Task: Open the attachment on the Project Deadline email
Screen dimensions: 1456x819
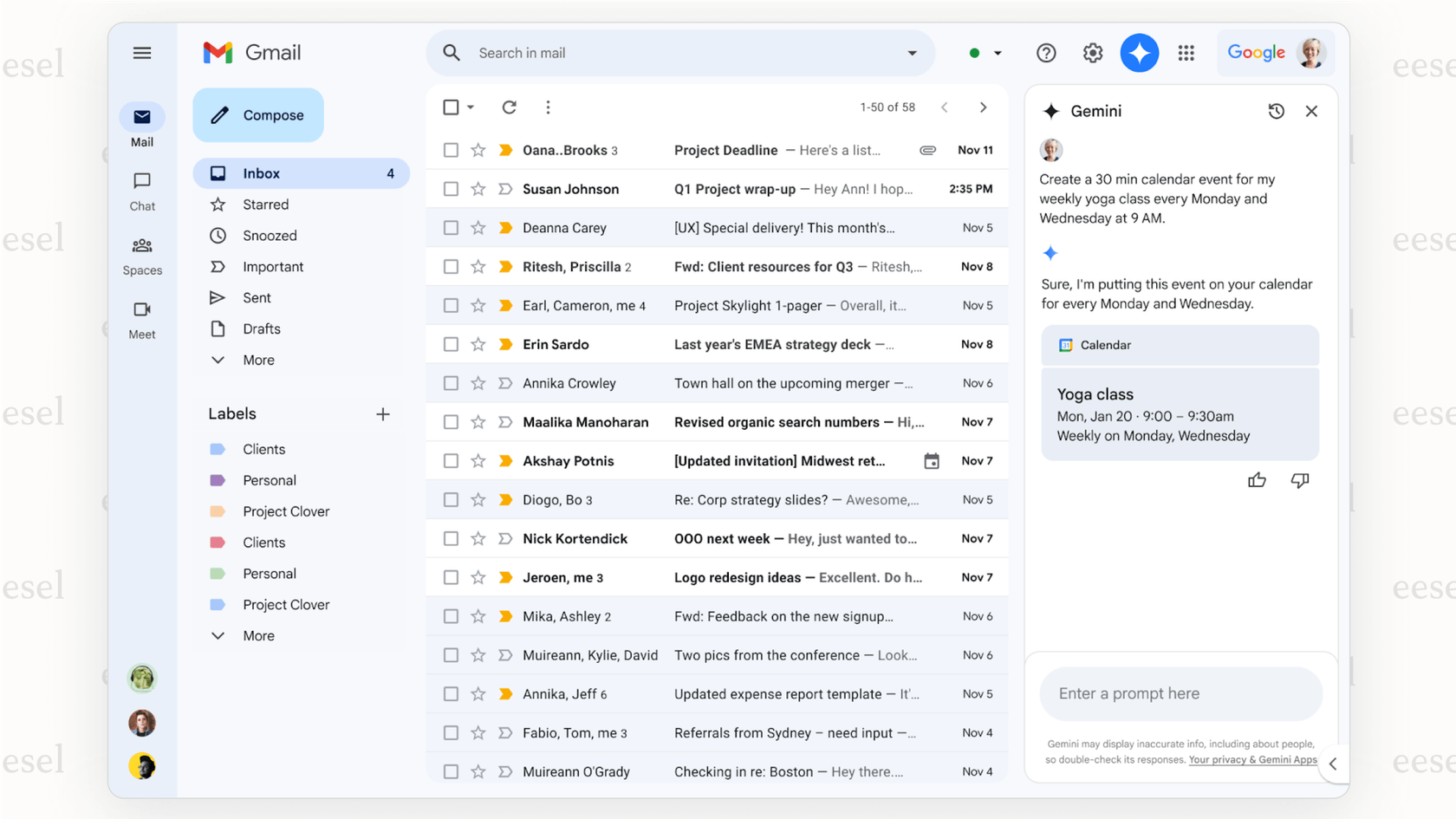Action: 927,149
